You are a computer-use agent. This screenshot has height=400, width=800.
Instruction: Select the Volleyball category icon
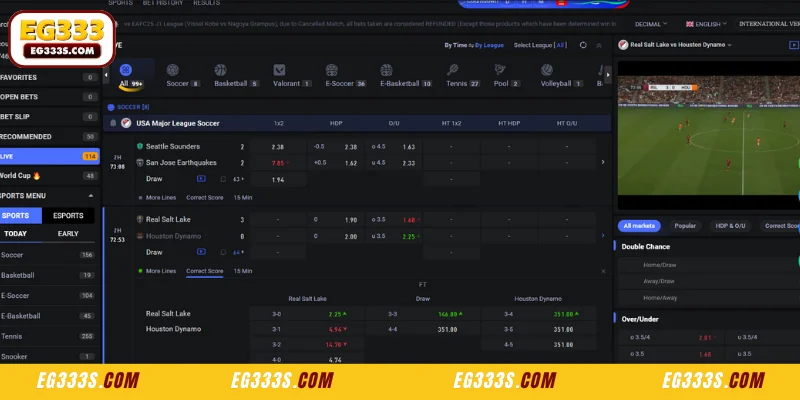547,70
